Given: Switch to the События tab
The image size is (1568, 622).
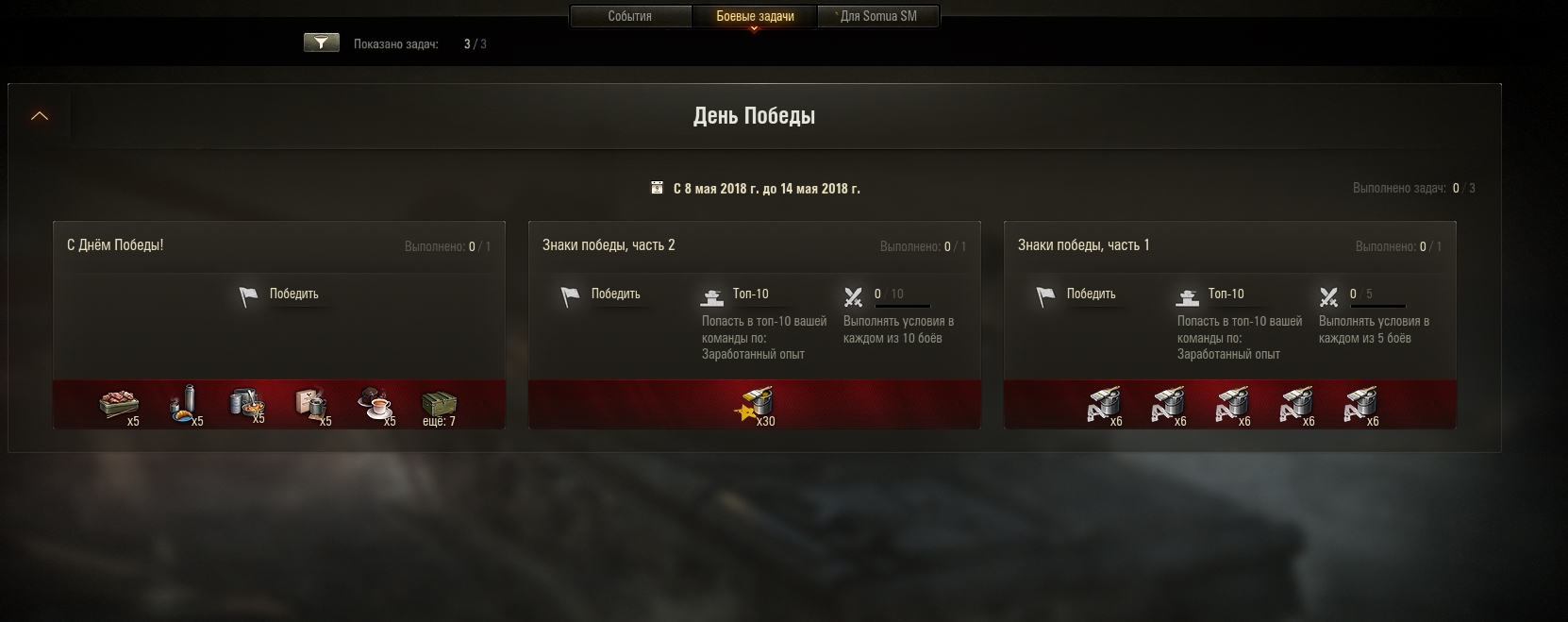Looking at the screenshot, I should click(629, 16).
